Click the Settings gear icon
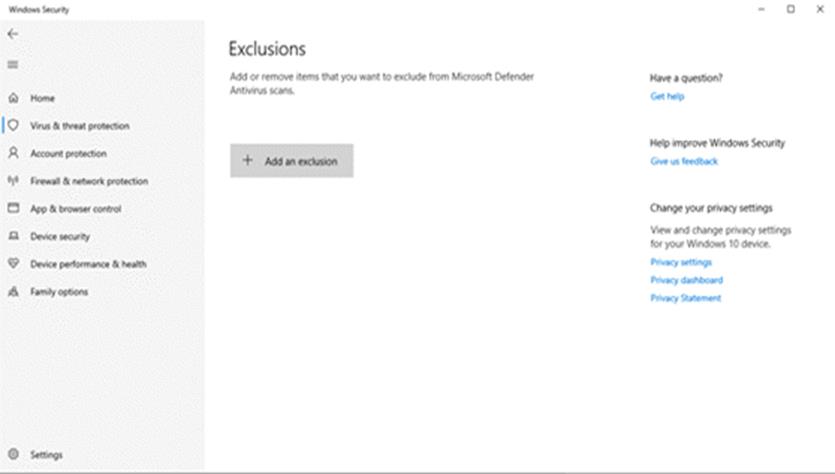This screenshot has width=835, height=474. click(x=13, y=455)
